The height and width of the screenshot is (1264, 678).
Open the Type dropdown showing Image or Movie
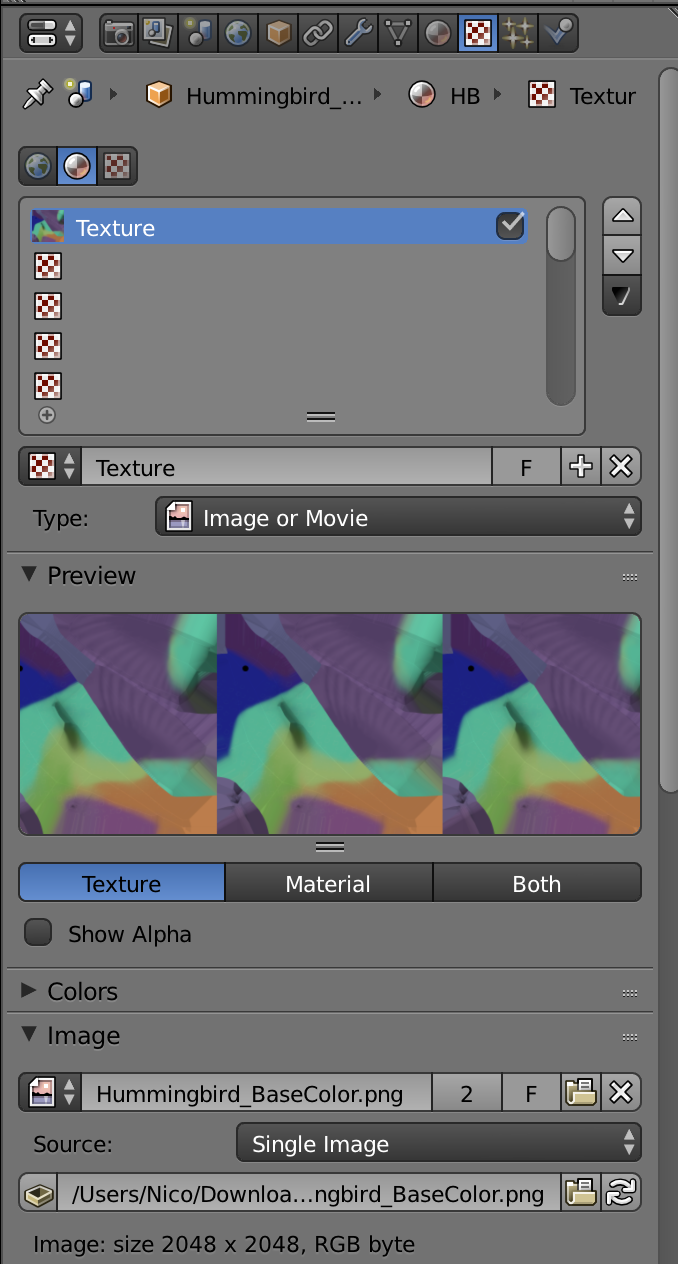398,517
